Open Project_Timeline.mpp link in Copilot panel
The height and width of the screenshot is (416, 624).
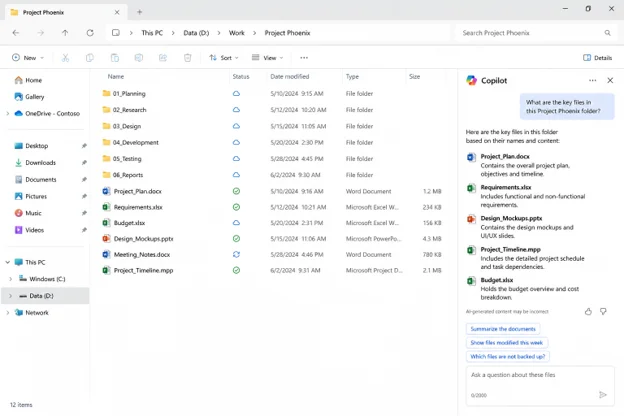coord(511,250)
